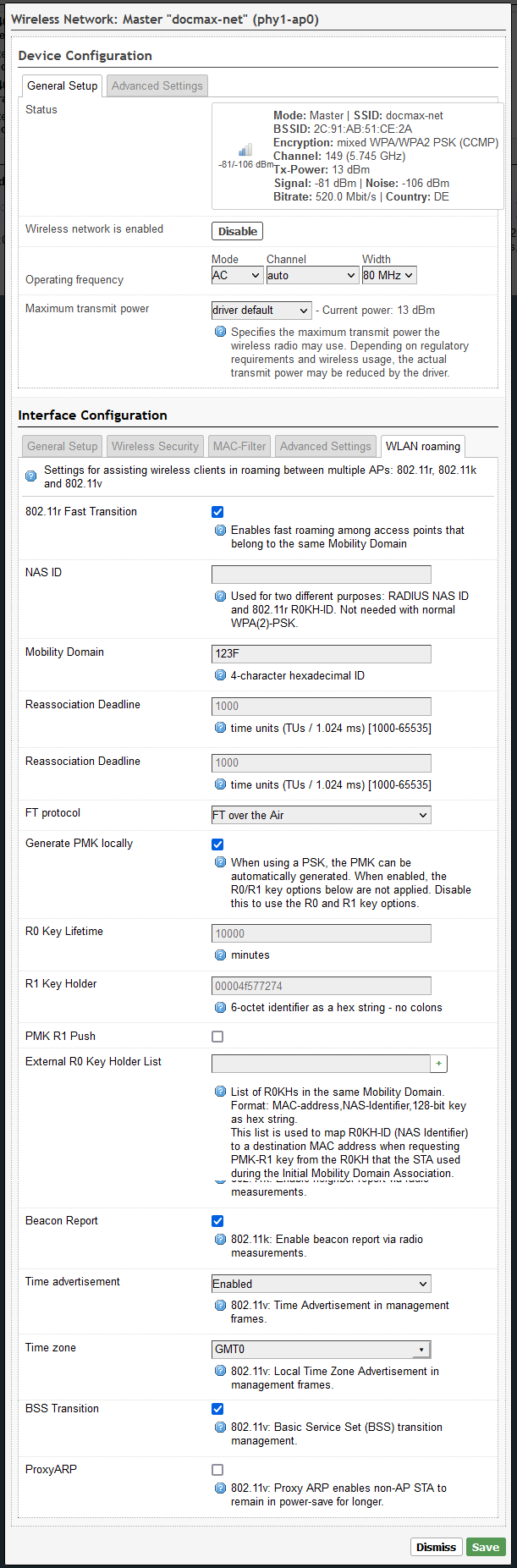The height and width of the screenshot is (1568, 517).
Task: Click help icon by 6-octet identifier hint
Action: [x=220, y=1007]
